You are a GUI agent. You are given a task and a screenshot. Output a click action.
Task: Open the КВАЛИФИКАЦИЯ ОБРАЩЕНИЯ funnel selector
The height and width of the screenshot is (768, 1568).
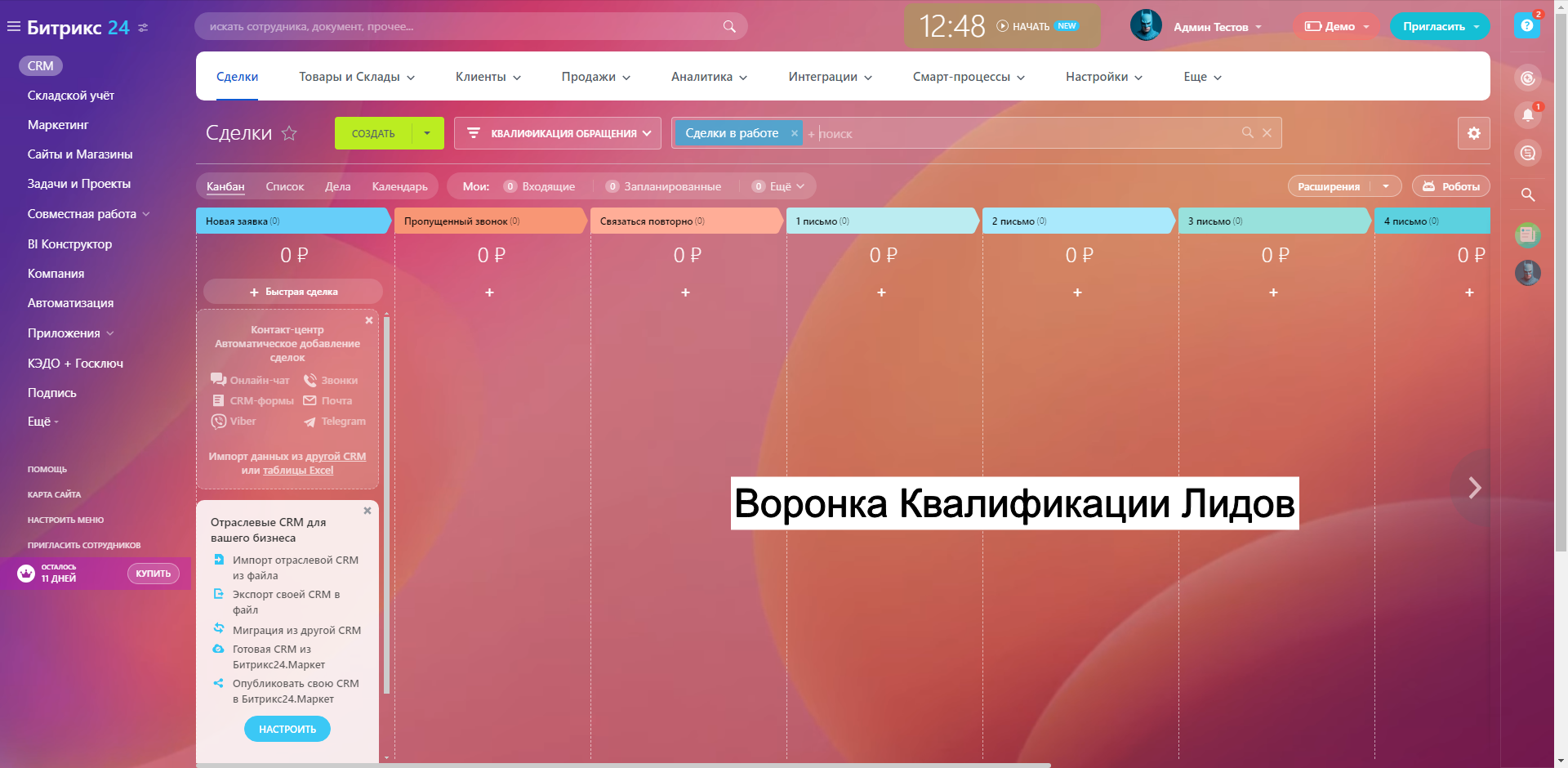pos(558,133)
